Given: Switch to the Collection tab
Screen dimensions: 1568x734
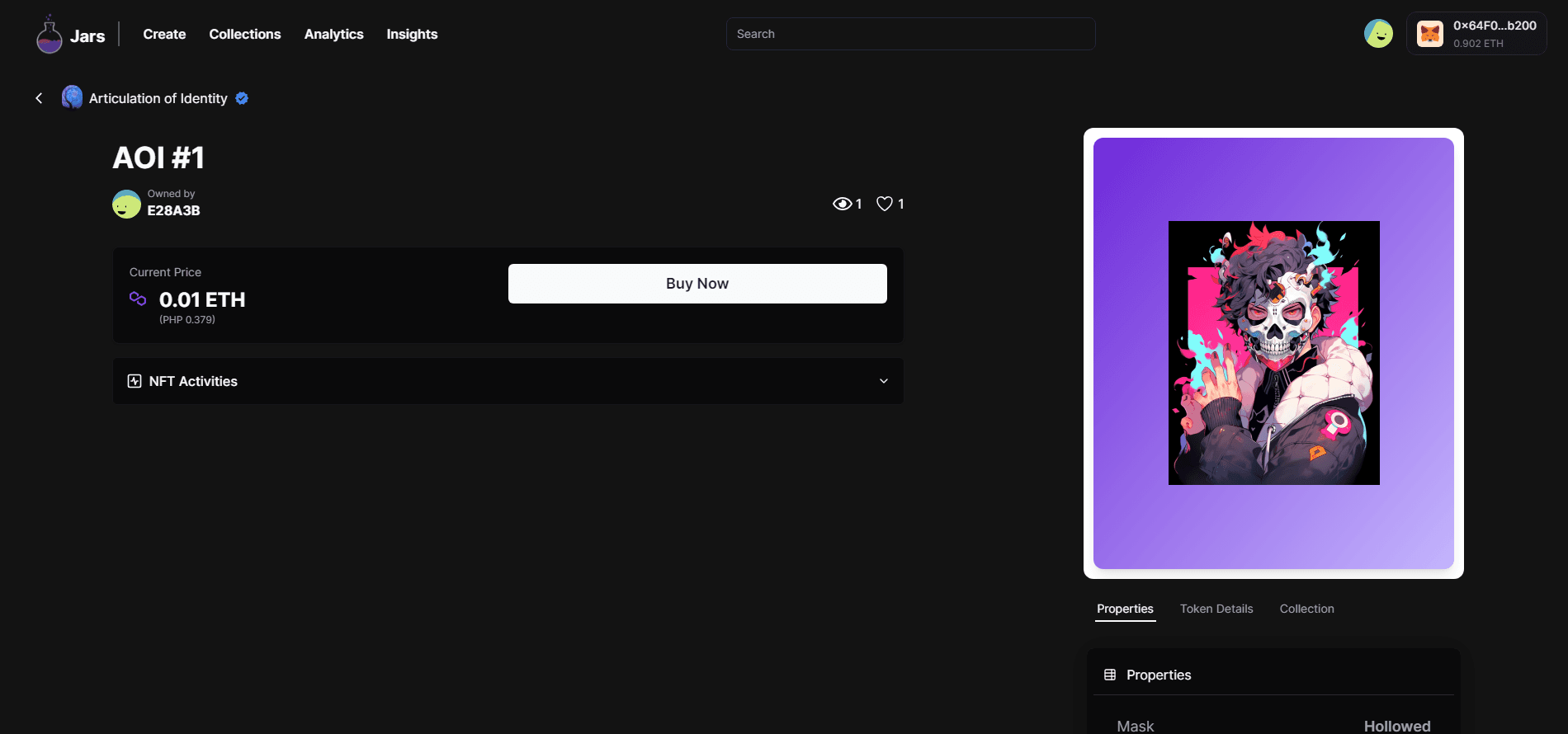Looking at the screenshot, I should point(1306,609).
